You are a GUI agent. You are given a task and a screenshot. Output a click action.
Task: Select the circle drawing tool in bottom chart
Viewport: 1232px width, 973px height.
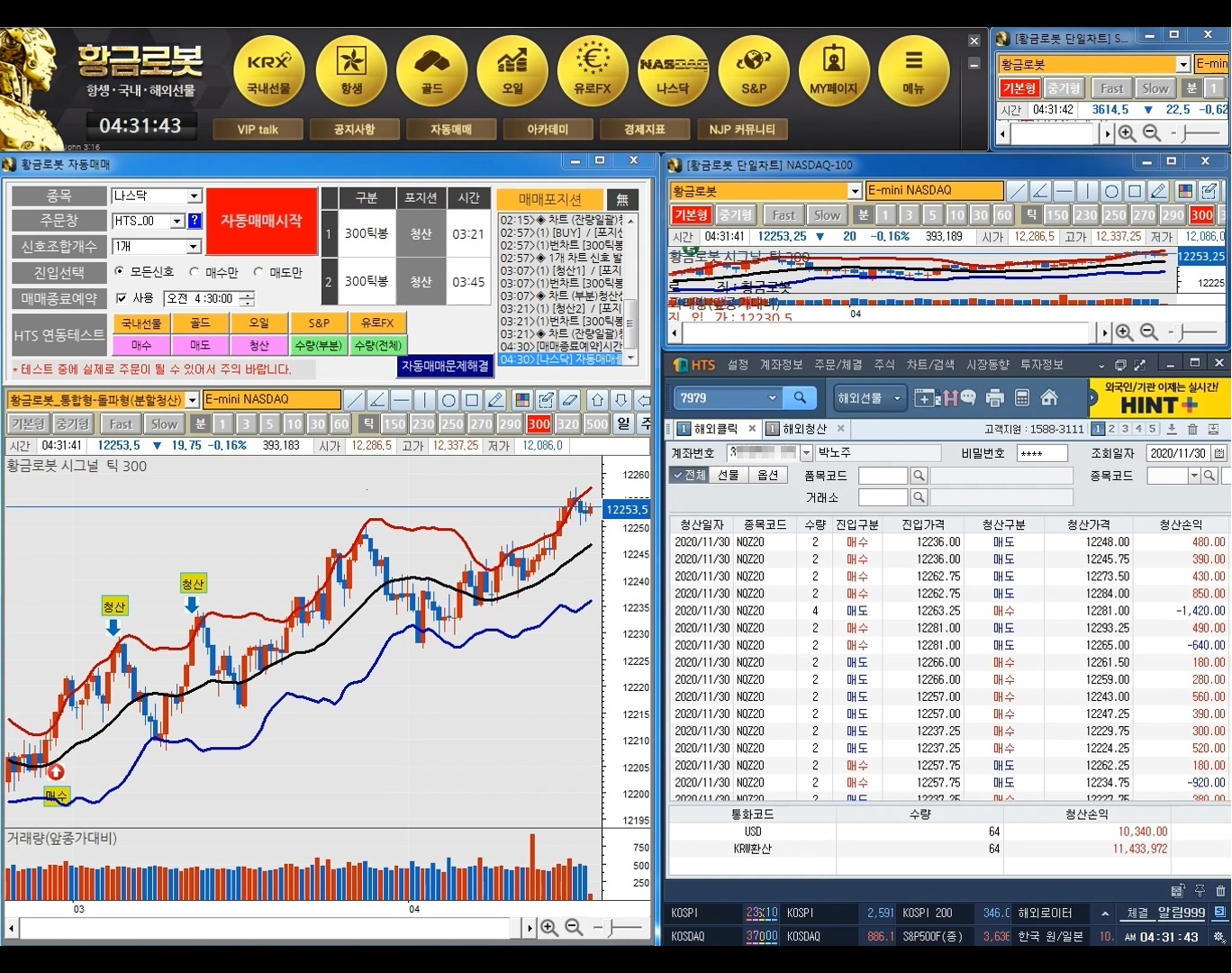point(448,400)
